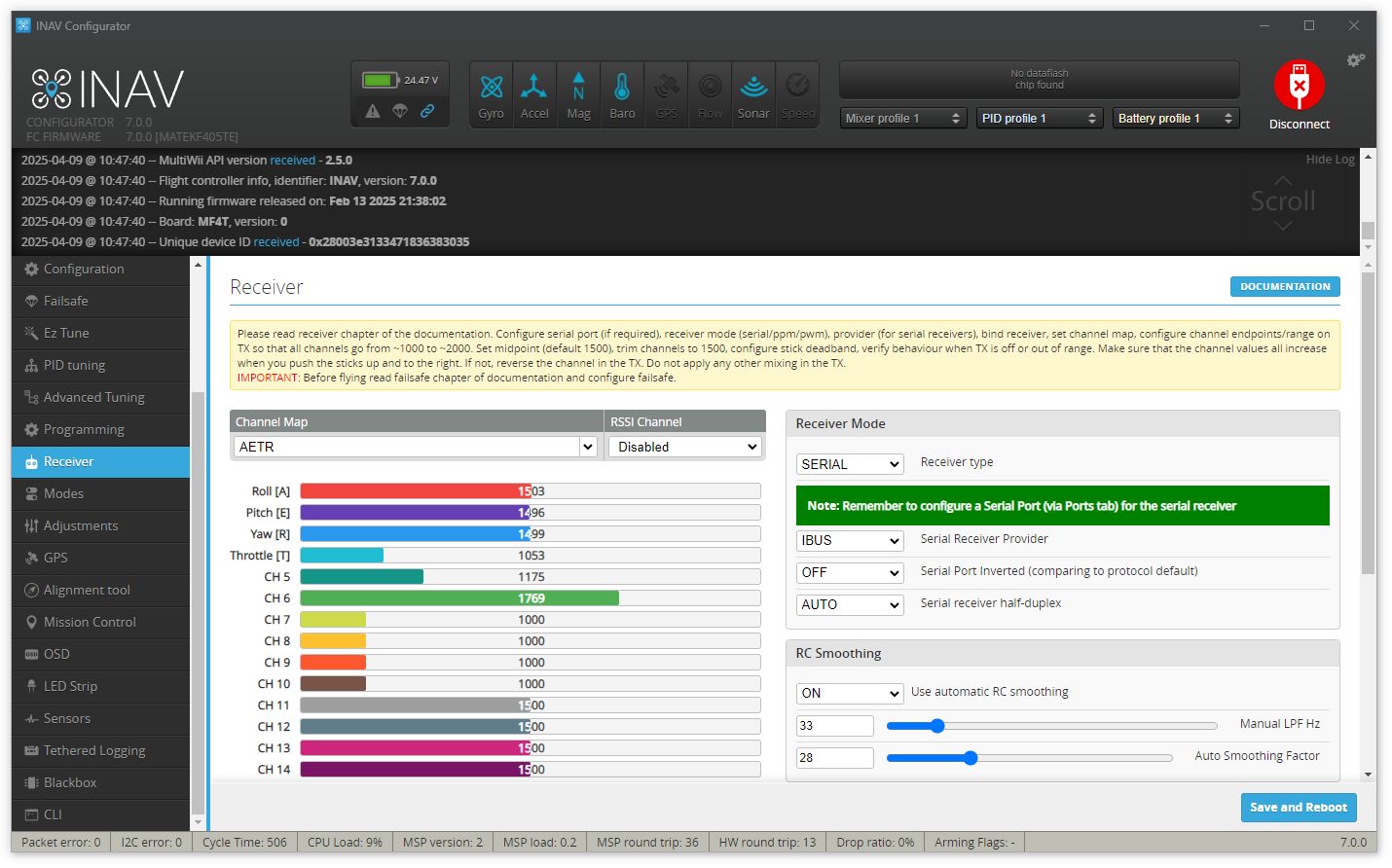Viewport: 1392px width, 868px height.
Task: Click the Sonar sensor status icon
Action: [753, 93]
